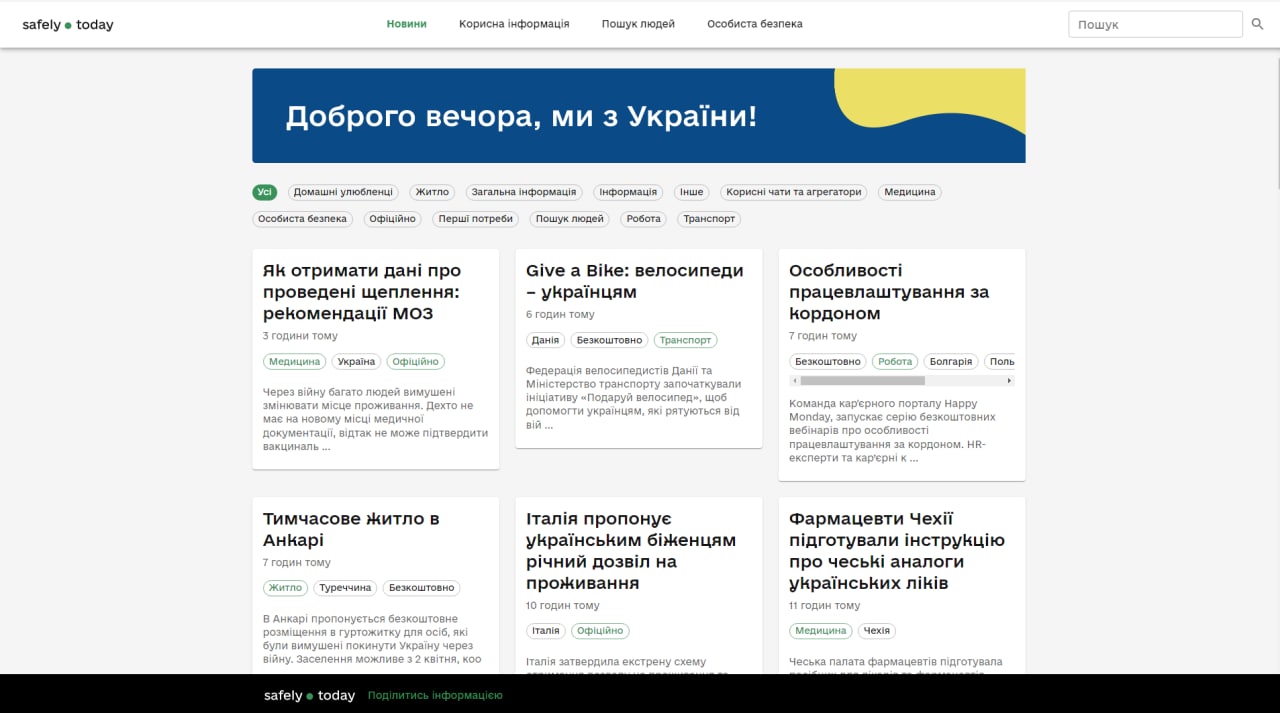The height and width of the screenshot is (713, 1280).
Task: Open the Новини menu item
Action: [x=406, y=24]
